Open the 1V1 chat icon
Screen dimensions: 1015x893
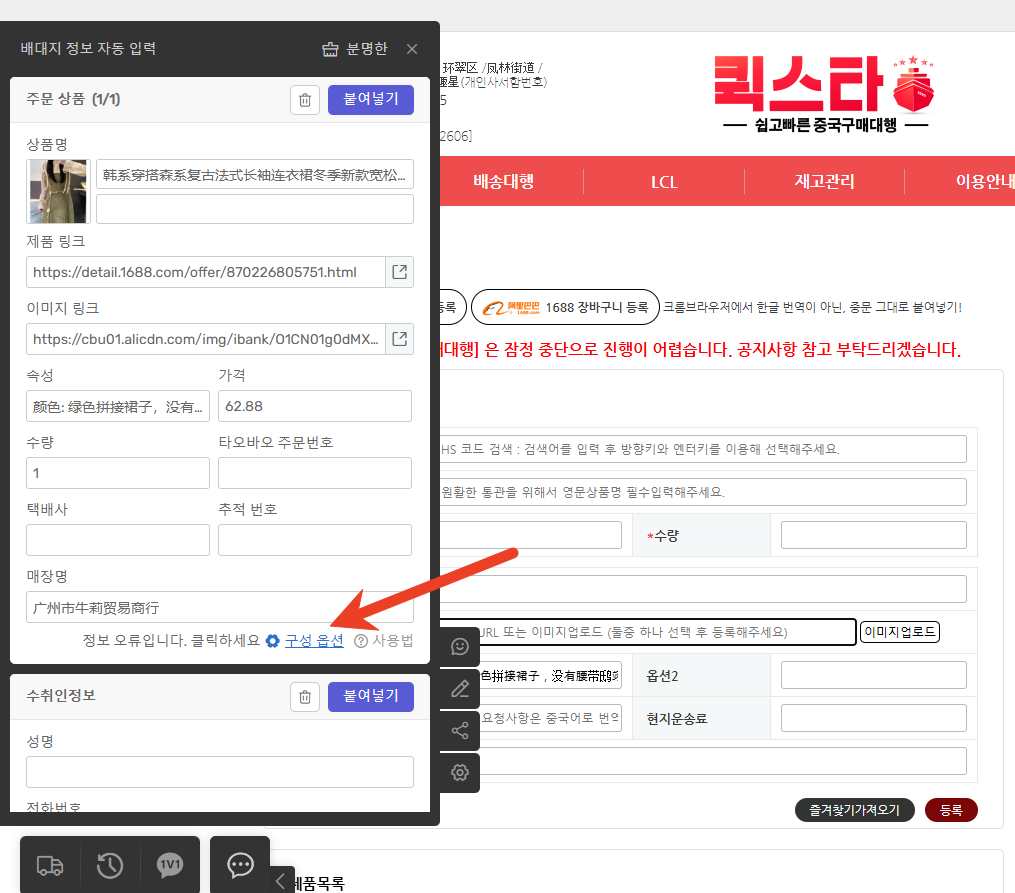point(170,865)
